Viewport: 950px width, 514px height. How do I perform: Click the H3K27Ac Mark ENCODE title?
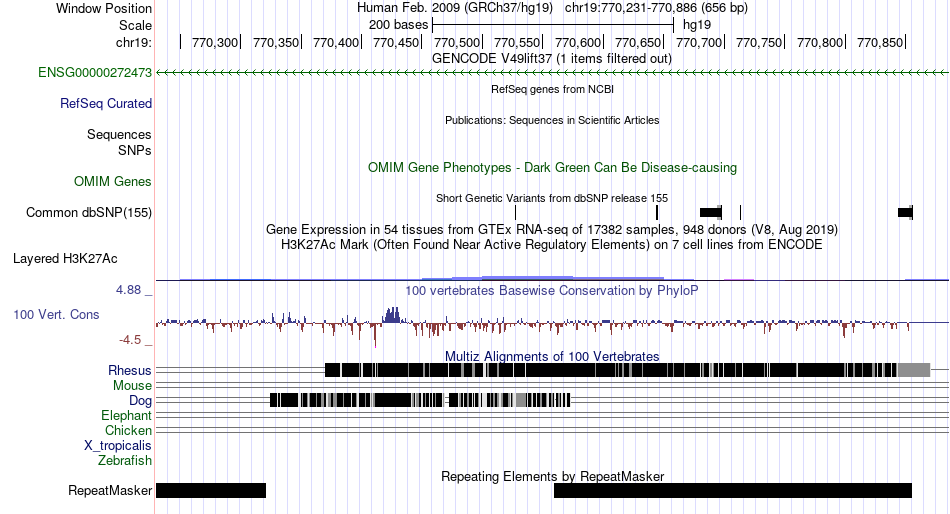pyautogui.click(x=552, y=245)
